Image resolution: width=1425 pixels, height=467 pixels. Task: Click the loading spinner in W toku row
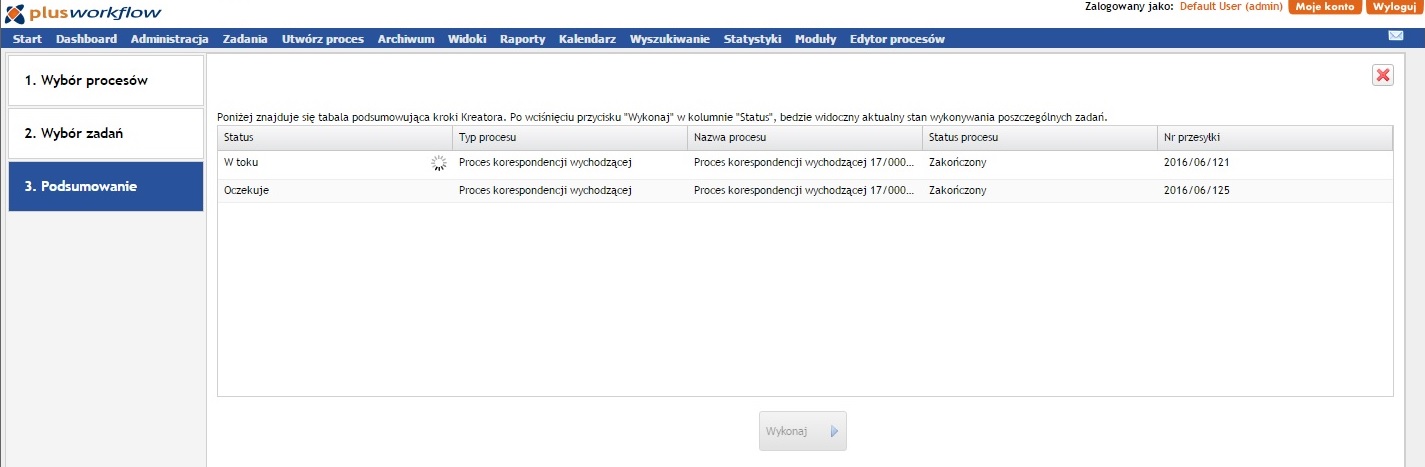(x=438, y=163)
